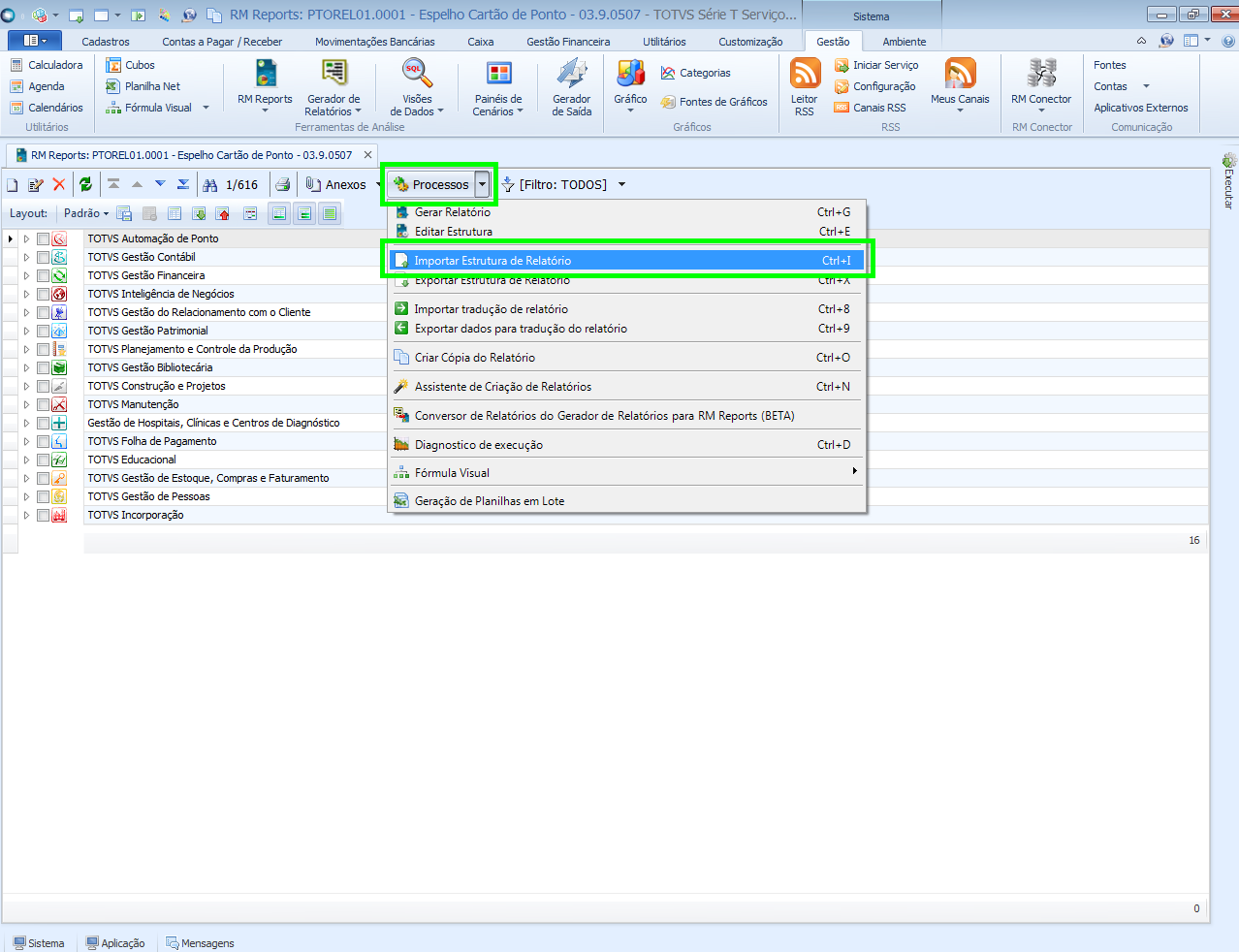Screen dimensions: 1239x952
Task: Click the binoculars search icon
Action: pos(209,184)
